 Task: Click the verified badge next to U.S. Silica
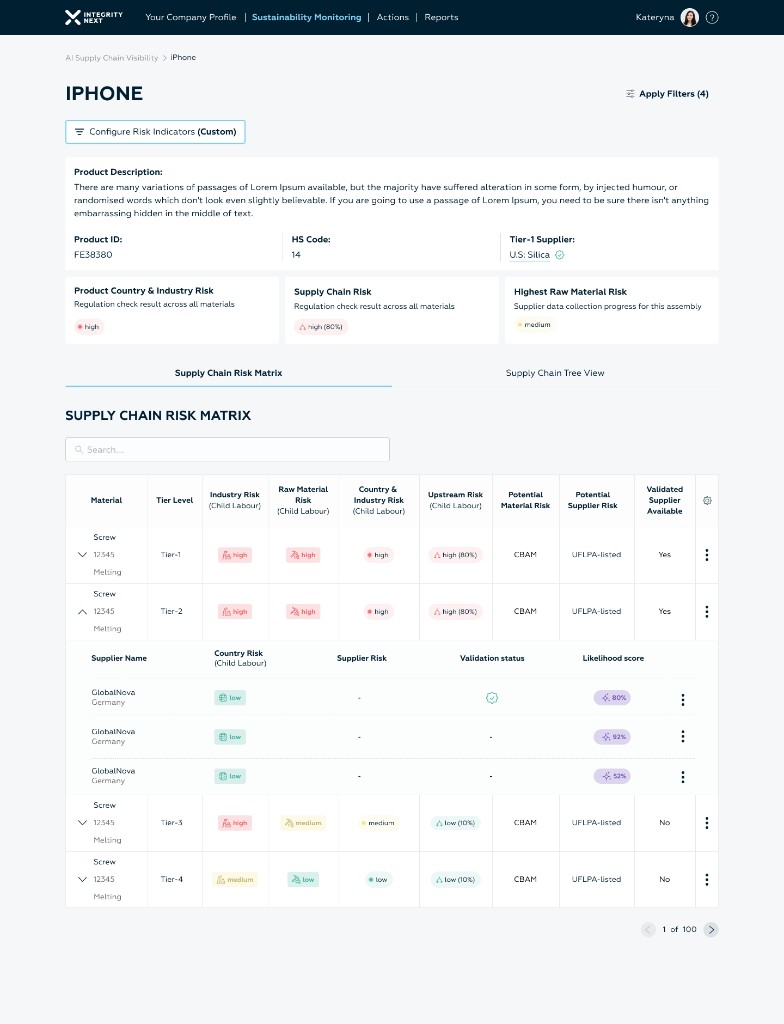[x=559, y=255]
